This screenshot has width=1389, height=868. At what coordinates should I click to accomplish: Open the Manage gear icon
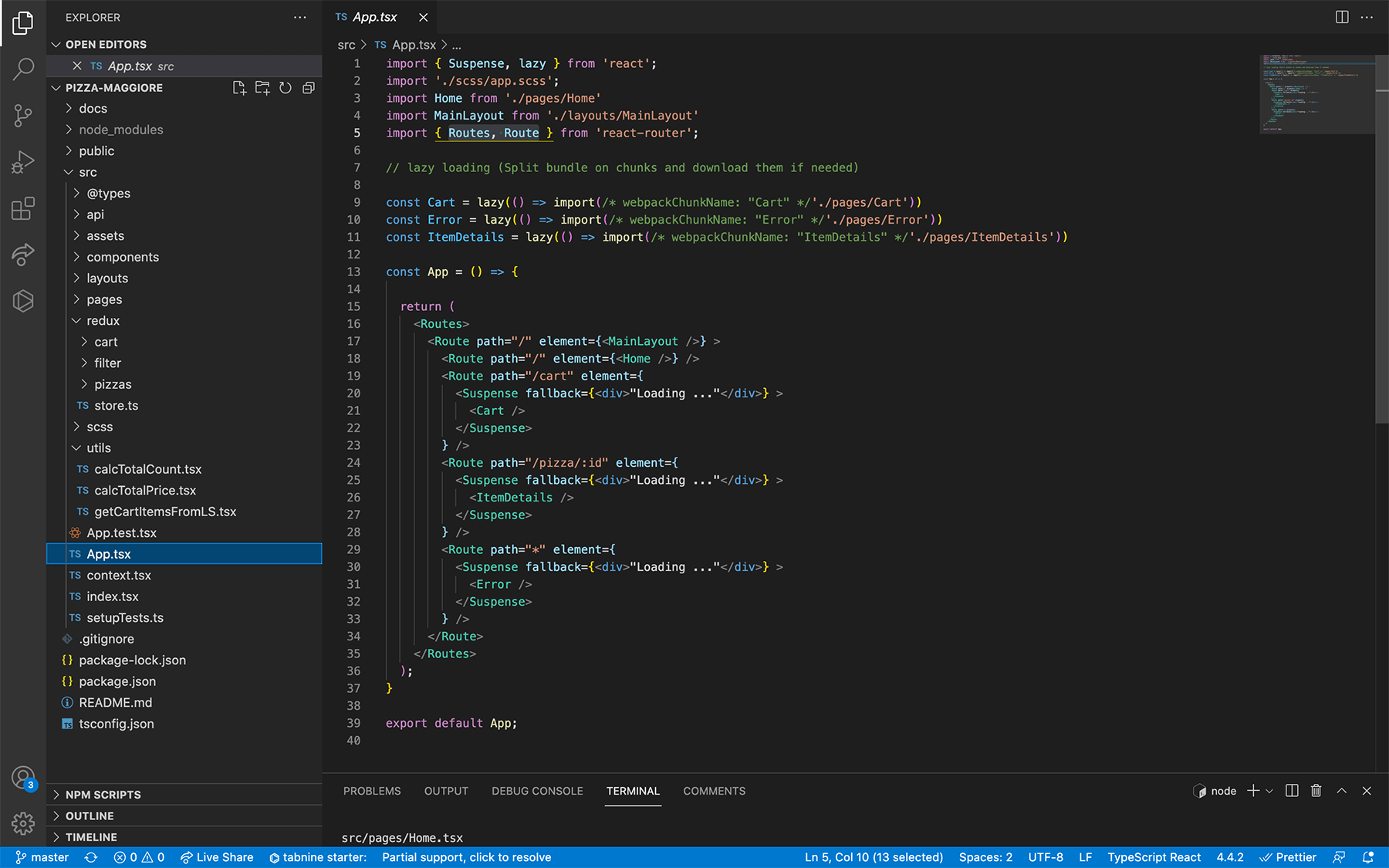point(23,823)
